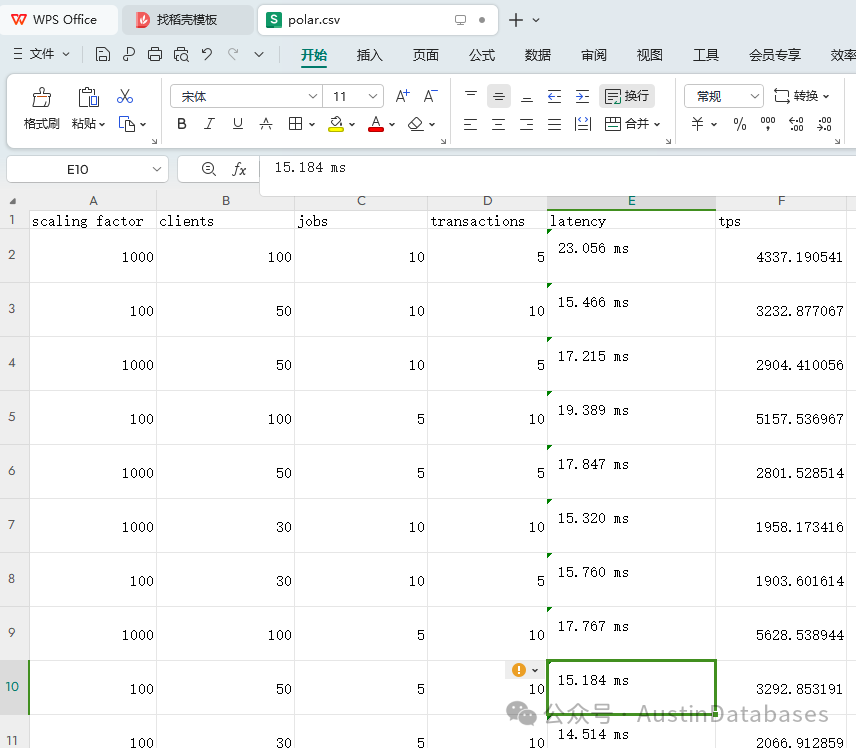This screenshot has width=856, height=748.
Task: Click the zoom magnifier beside fx
Action: tap(209, 169)
